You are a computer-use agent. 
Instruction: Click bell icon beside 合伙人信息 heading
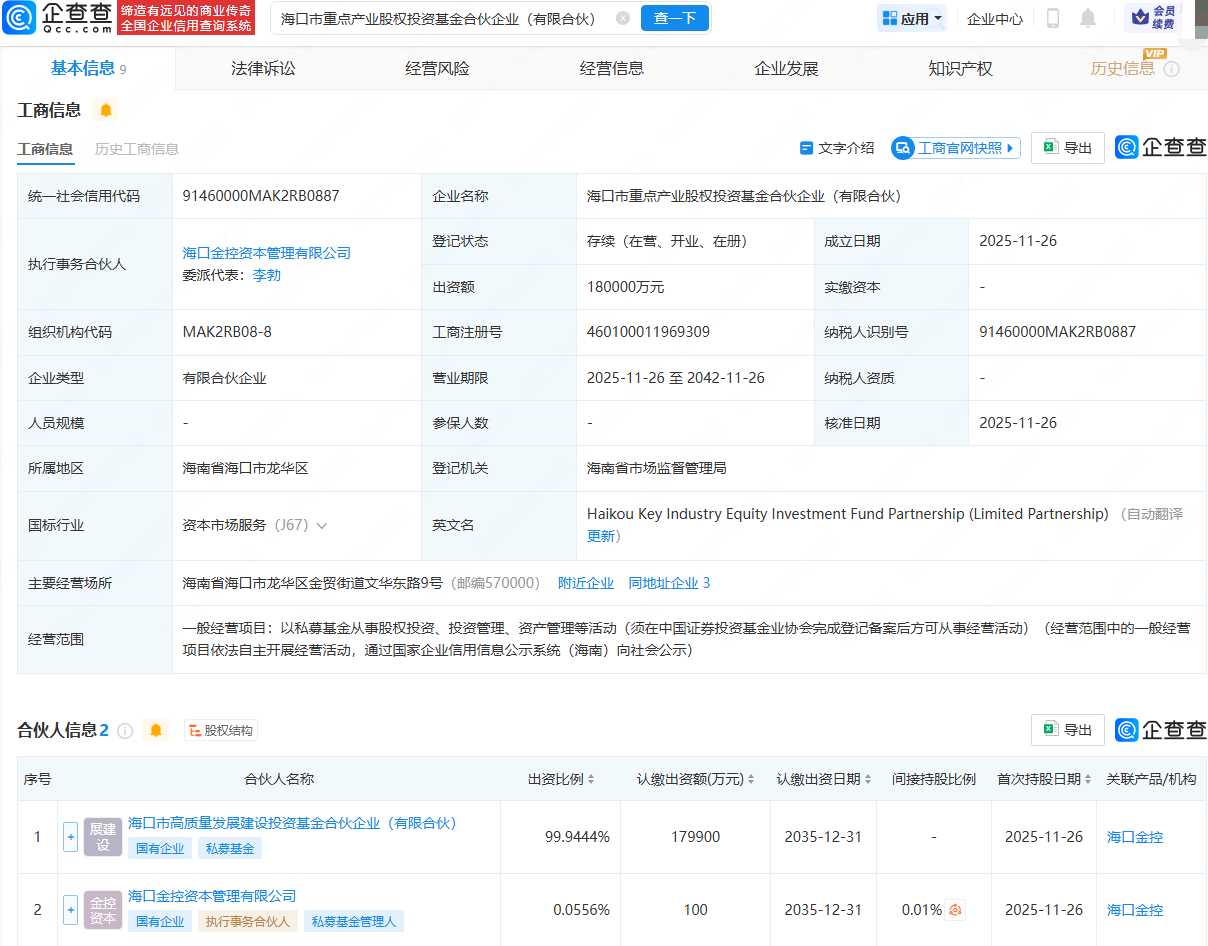click(156, 731)
